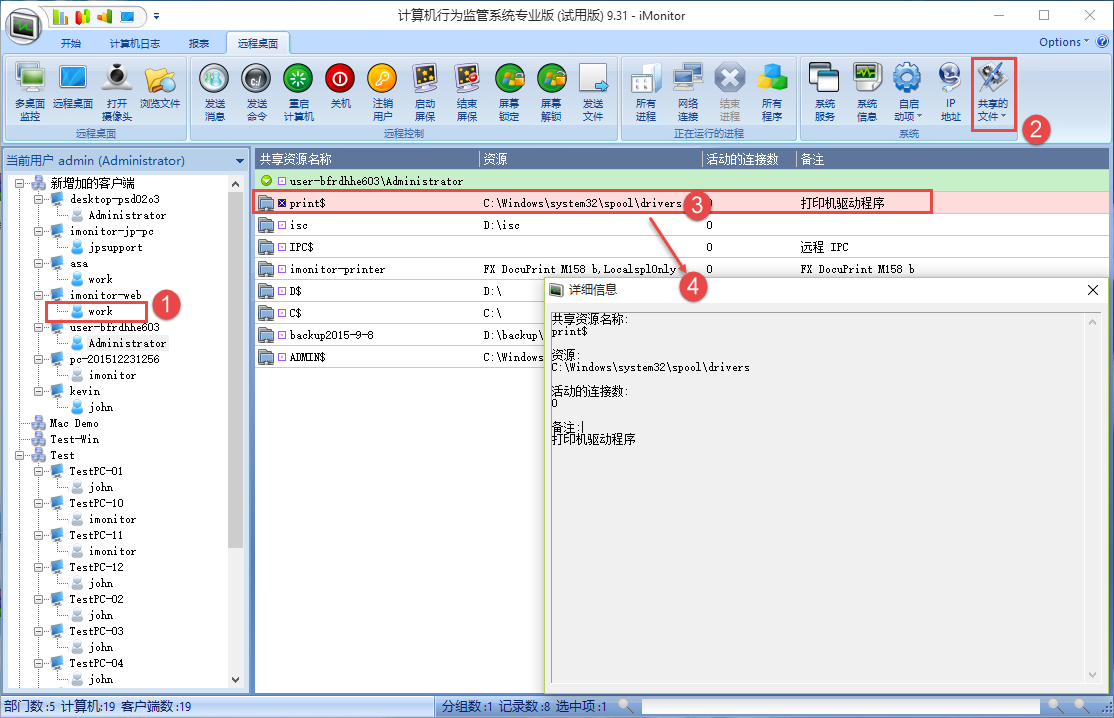This screenshot has width=1114, height=718.
Task: Click the IP地址 icon
Action: pos(950,89)
